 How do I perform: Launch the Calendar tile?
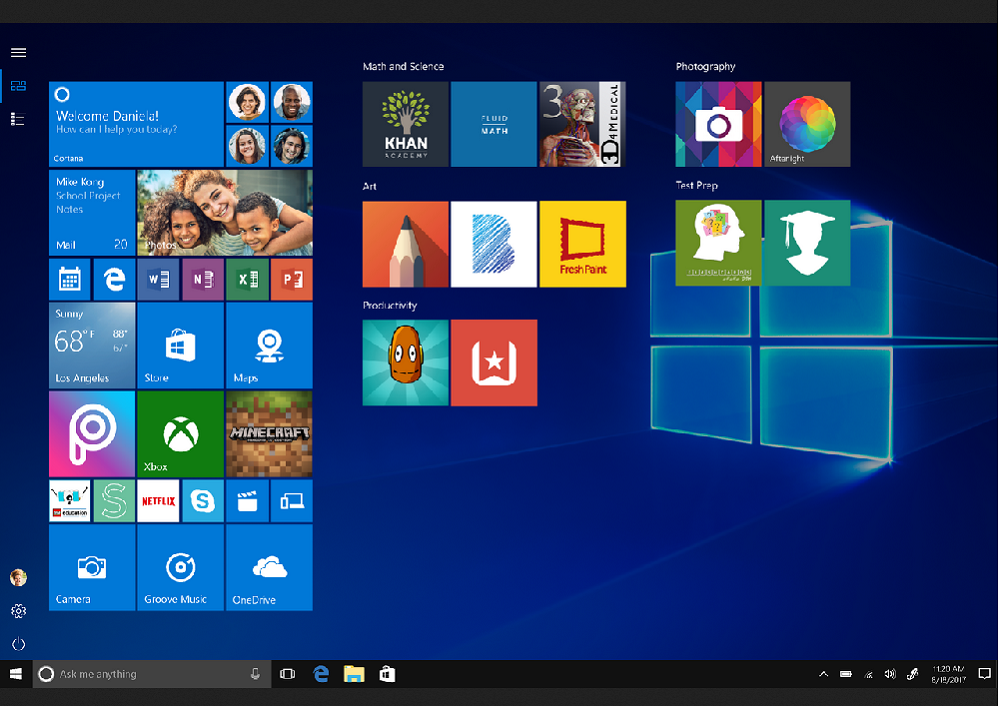pyautogui.click(x=70, y=279)
